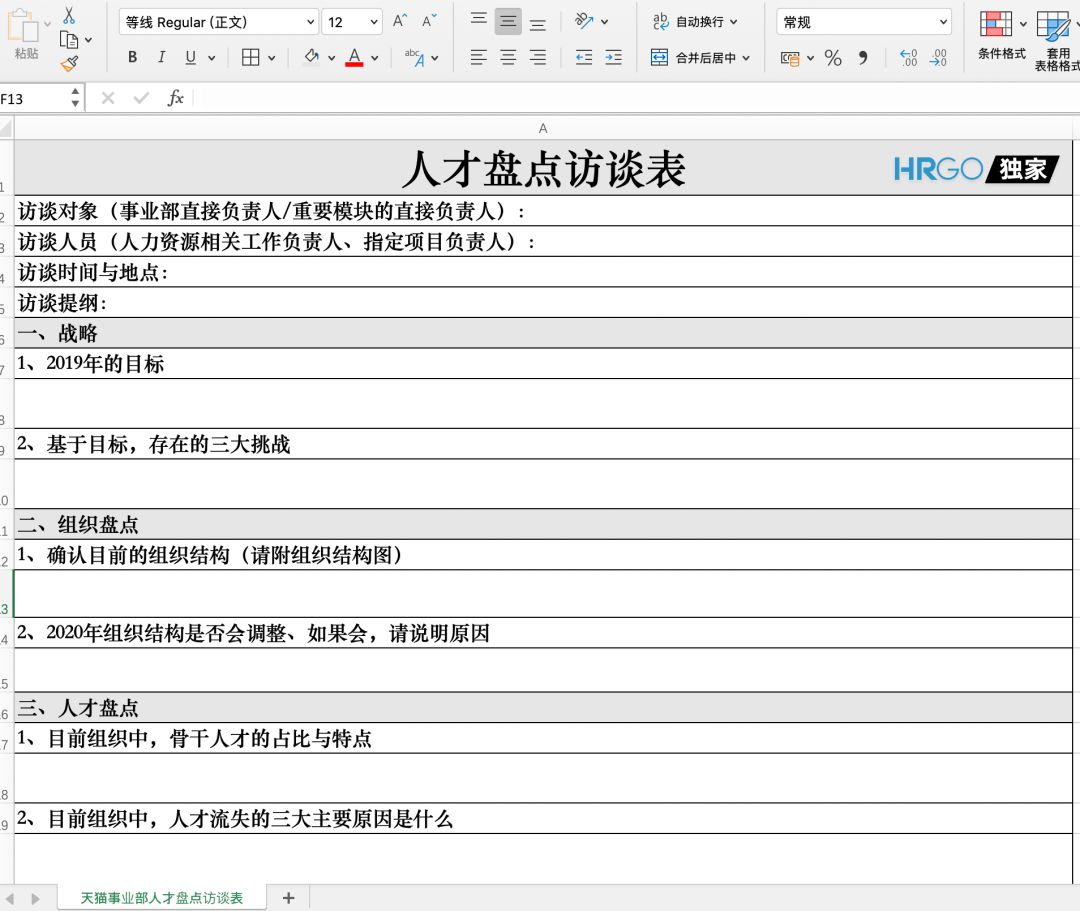Click accounting currency format icon
Screen dimensions: 1080x911
(x=790, y=59)
